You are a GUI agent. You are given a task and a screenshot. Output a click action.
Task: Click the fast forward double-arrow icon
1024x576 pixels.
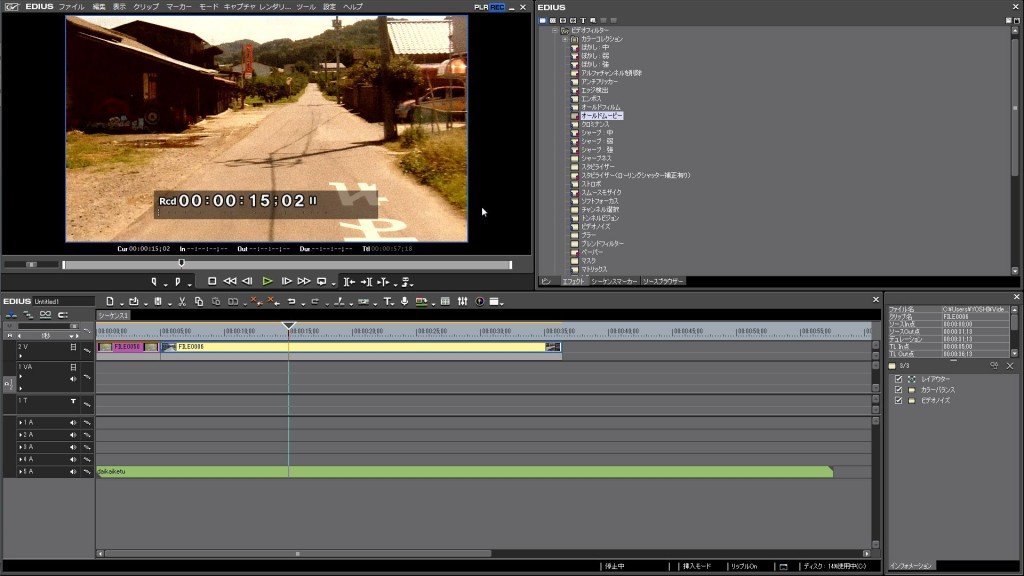tap(304, 281)
